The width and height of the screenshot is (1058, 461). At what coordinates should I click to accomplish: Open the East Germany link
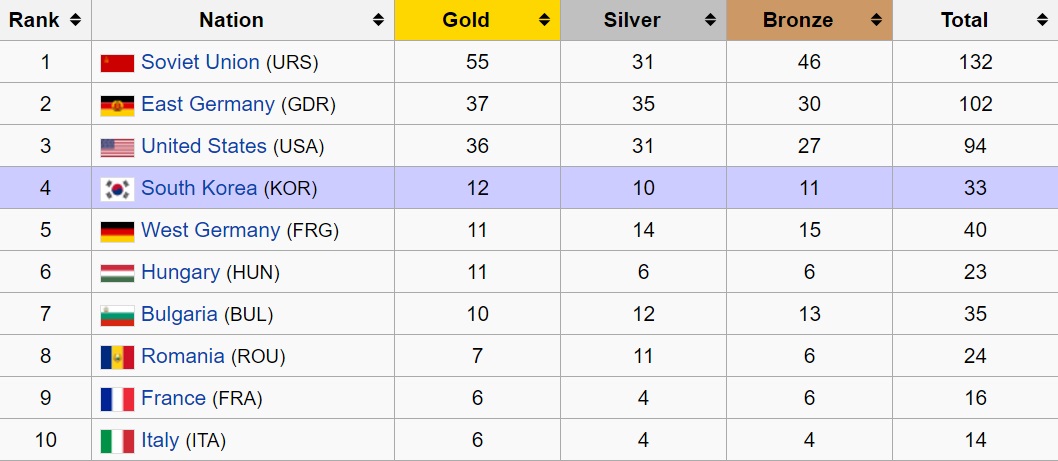coord(208,104)
